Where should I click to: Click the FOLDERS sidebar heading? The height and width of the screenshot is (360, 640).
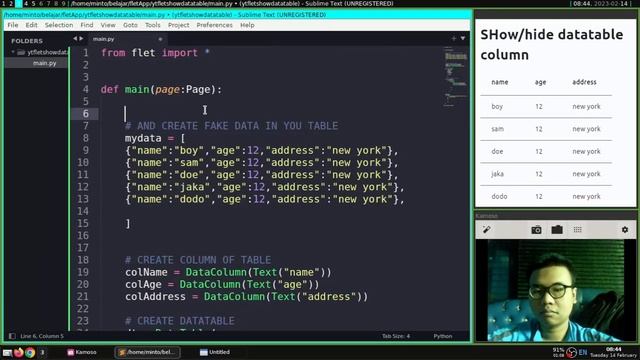(27, 41)
